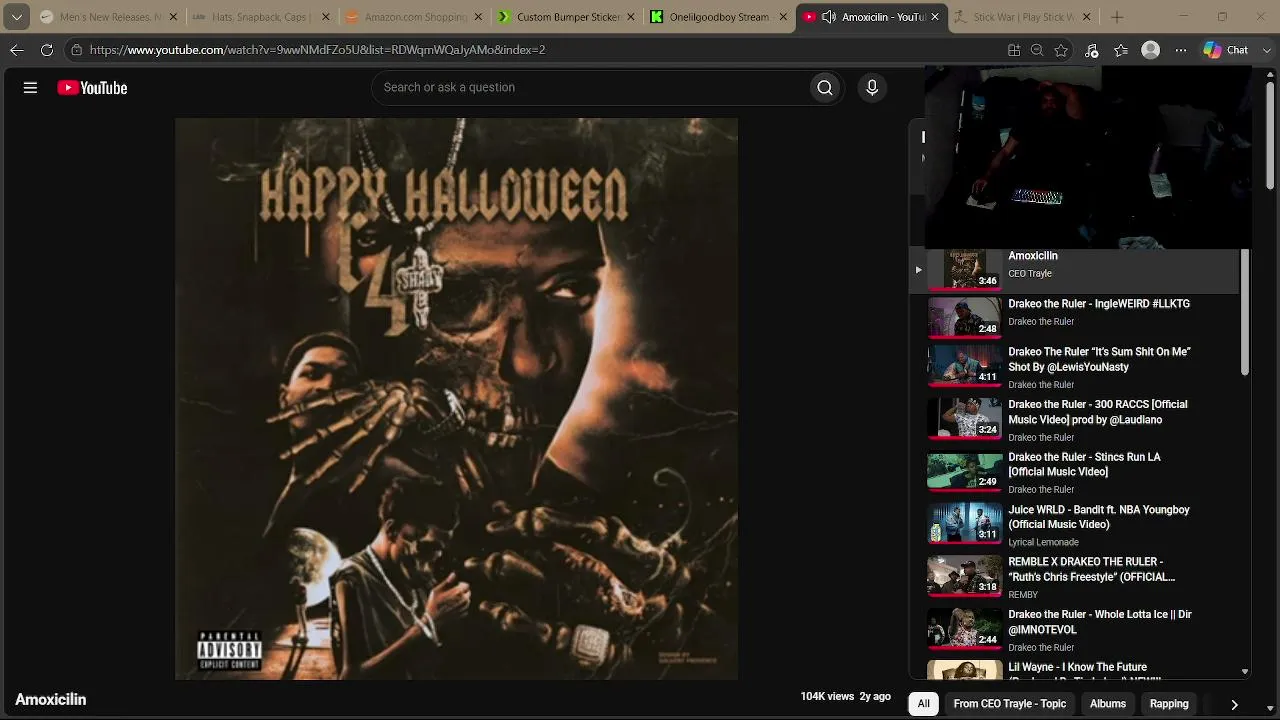Open Ruth's Chris Freestyle video title
The height and width of the screenshot is (720, 1280).
1091,569
